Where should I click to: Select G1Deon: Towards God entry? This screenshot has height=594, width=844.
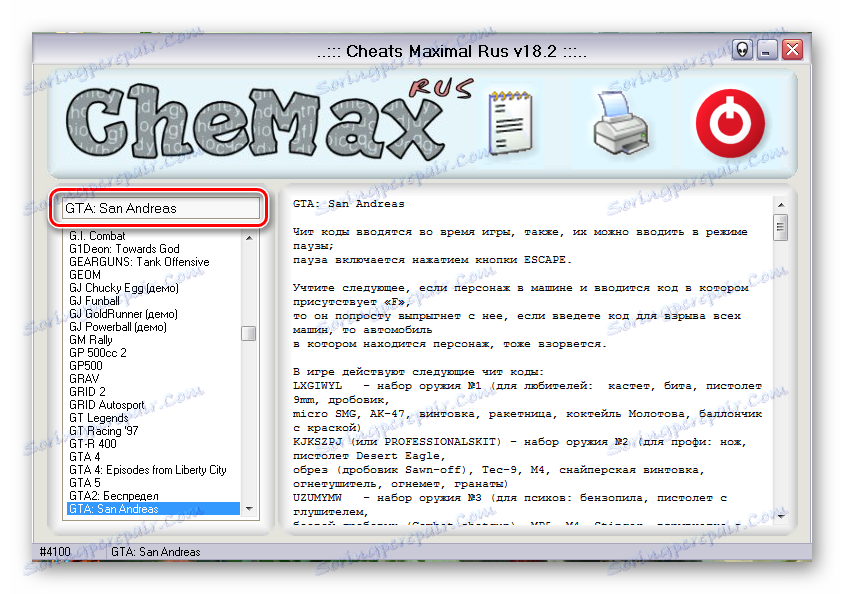pos(124,249)
